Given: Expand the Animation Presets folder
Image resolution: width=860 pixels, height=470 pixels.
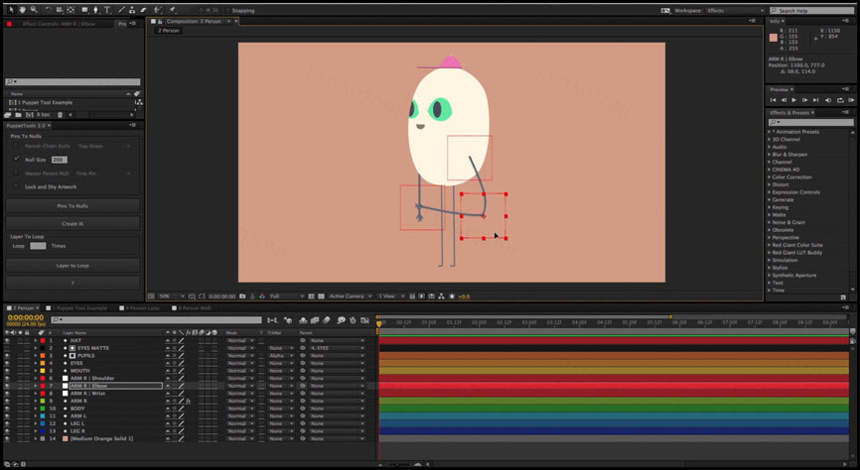Looking at the screenshot, I should point(770,132).
